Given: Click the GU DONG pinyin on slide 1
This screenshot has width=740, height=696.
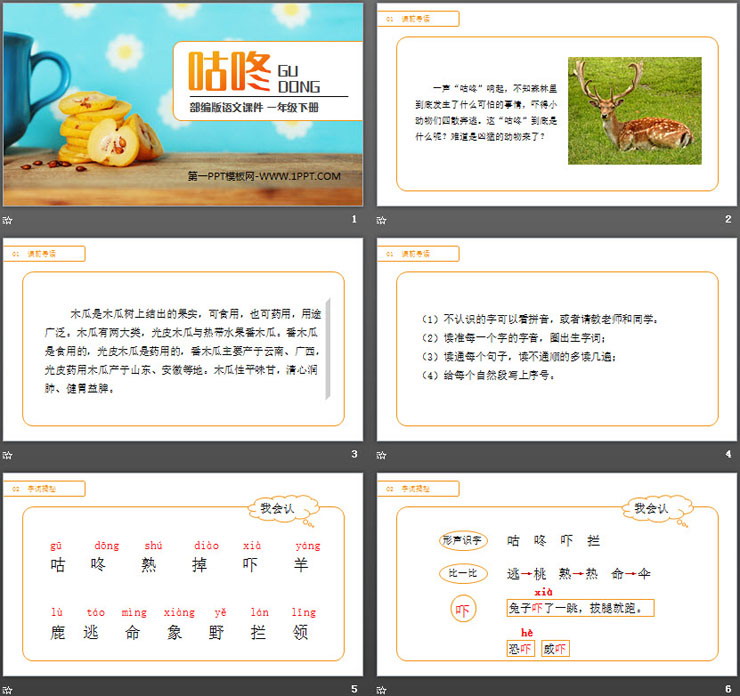Looking at the screenshot, I should 299,79.
